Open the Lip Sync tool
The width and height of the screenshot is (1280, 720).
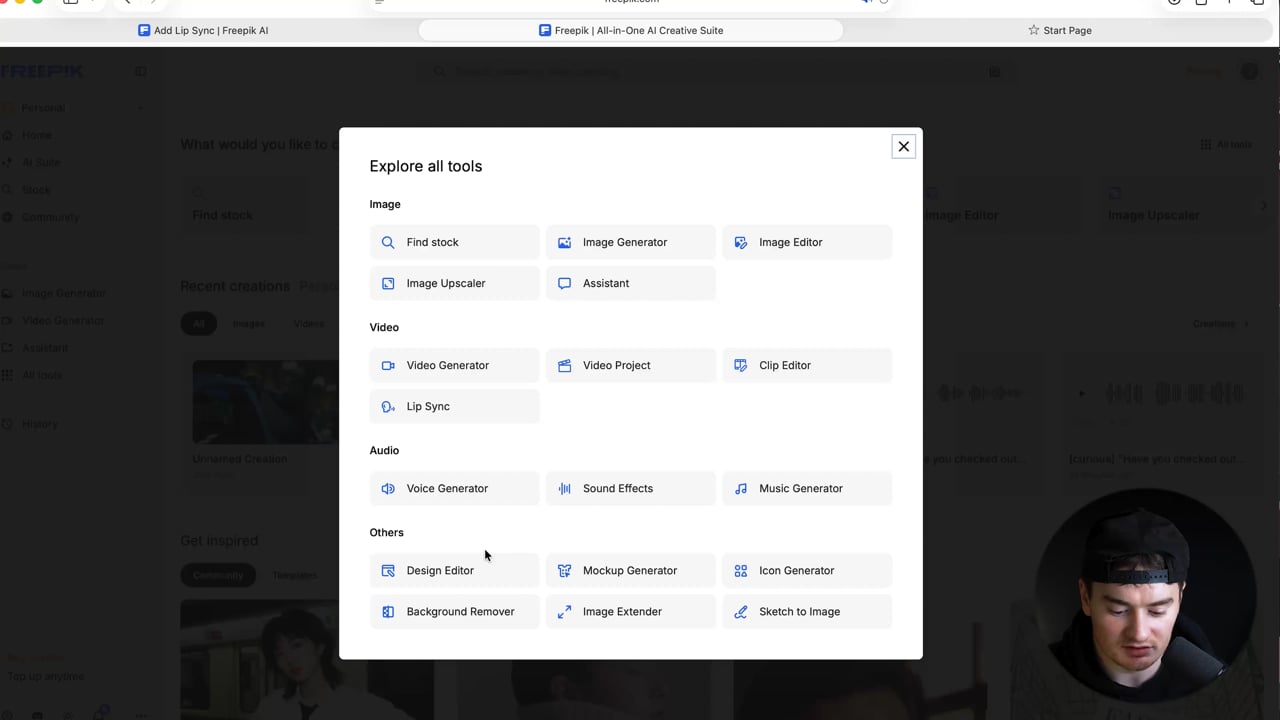point(454,406)
